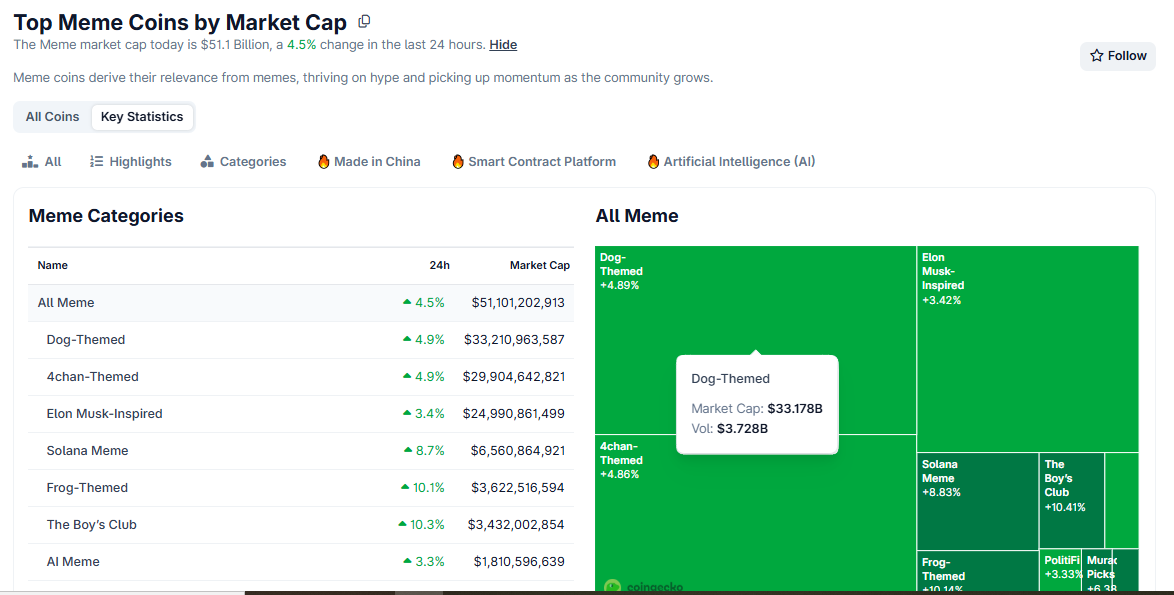Hide the market cap summary text
The image size is (1174, 595).
click(502, 44)
